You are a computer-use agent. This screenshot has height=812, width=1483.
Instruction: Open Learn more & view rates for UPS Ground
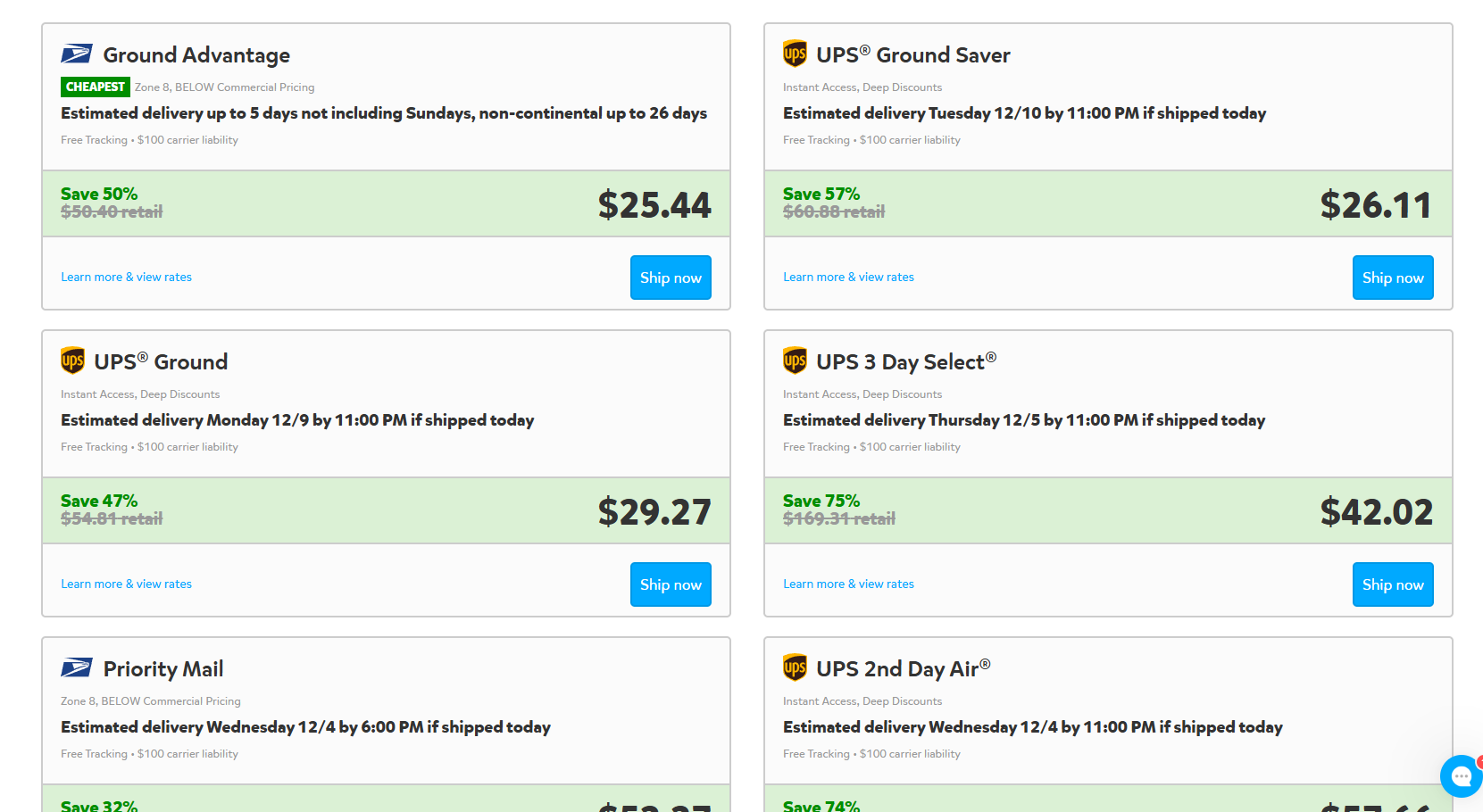tap(126, 584)
